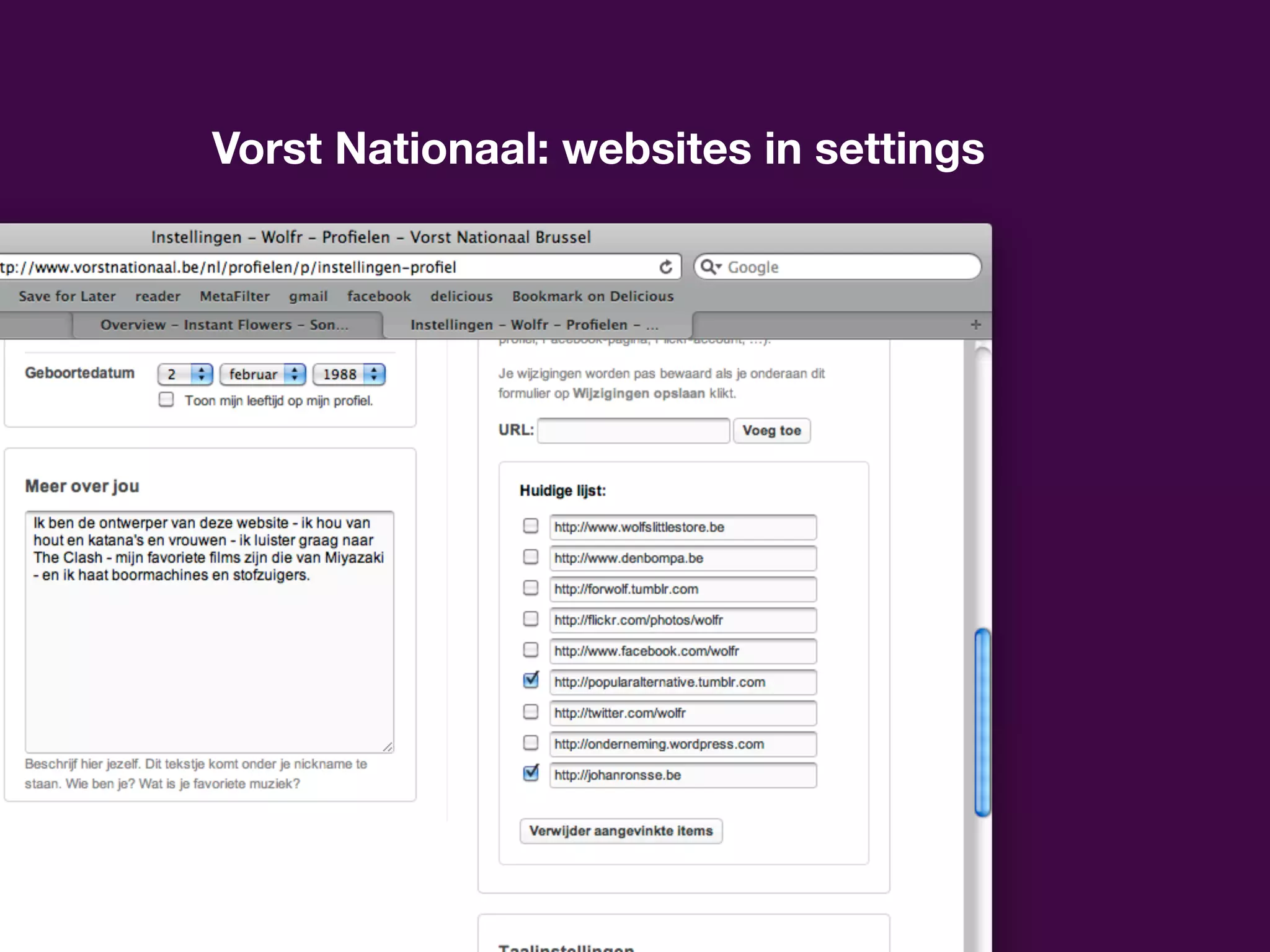
Task: Open the birth month dropdown showing februar
Action: 263,374
